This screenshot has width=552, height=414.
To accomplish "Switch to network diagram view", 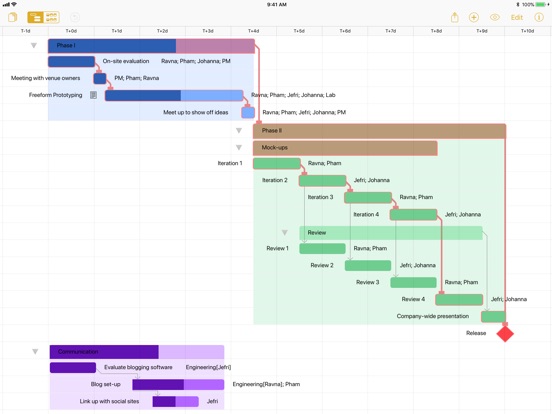I will [x=51, y=17].
